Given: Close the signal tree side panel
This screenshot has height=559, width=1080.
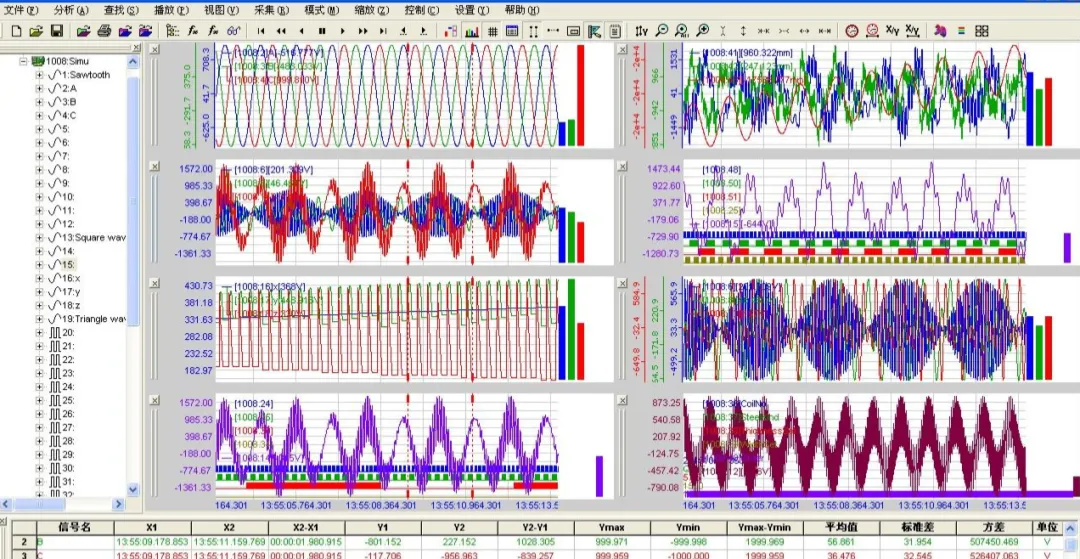Looking at the screenshot, I should point(136,48).
